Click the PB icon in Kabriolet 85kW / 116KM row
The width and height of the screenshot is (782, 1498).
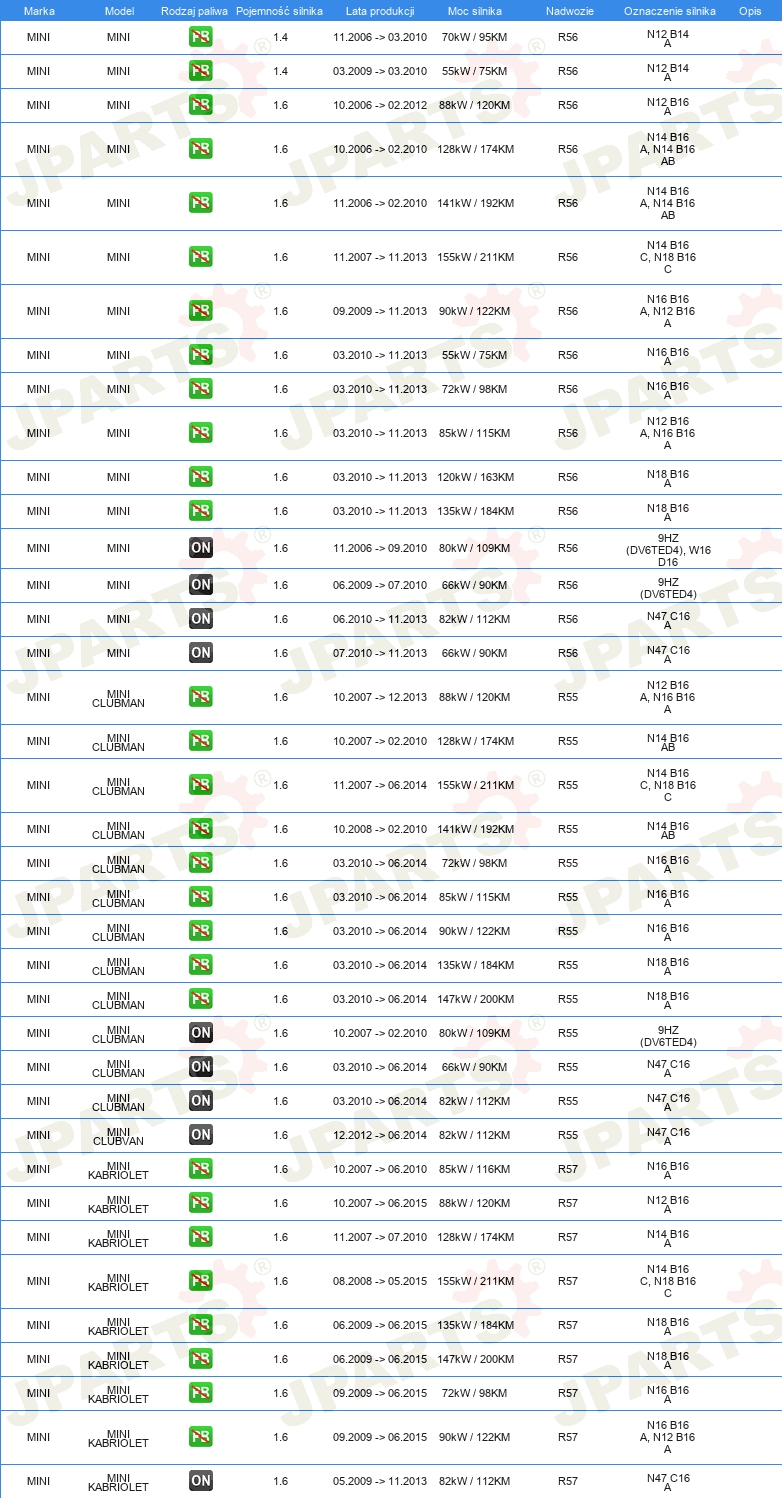pos(200,1169)
